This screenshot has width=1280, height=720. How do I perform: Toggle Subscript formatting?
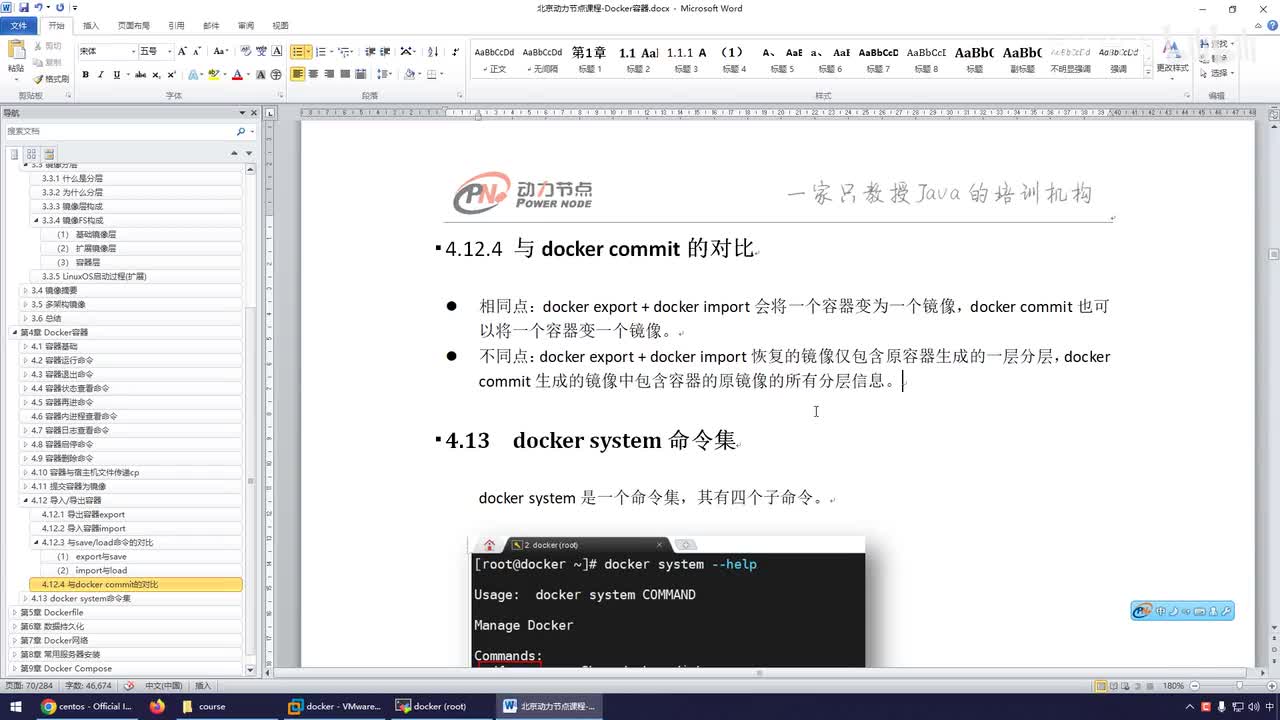pyautogui.click(x=157, y=74)
